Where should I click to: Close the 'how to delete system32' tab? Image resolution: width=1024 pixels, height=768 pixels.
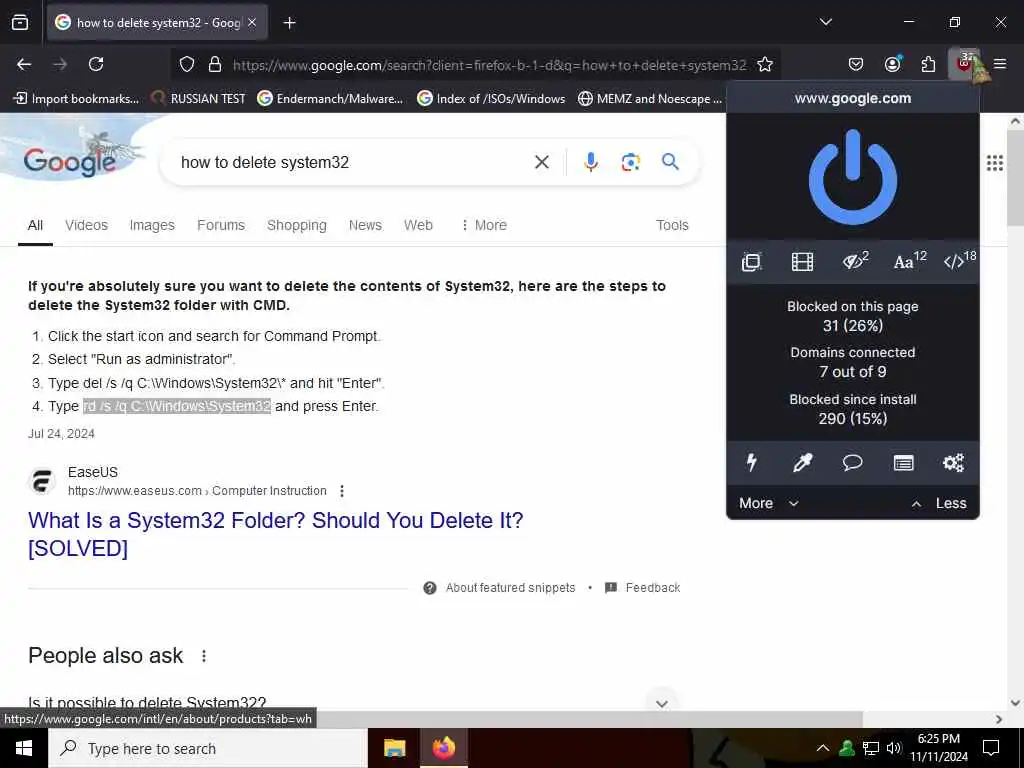point(252,22)
